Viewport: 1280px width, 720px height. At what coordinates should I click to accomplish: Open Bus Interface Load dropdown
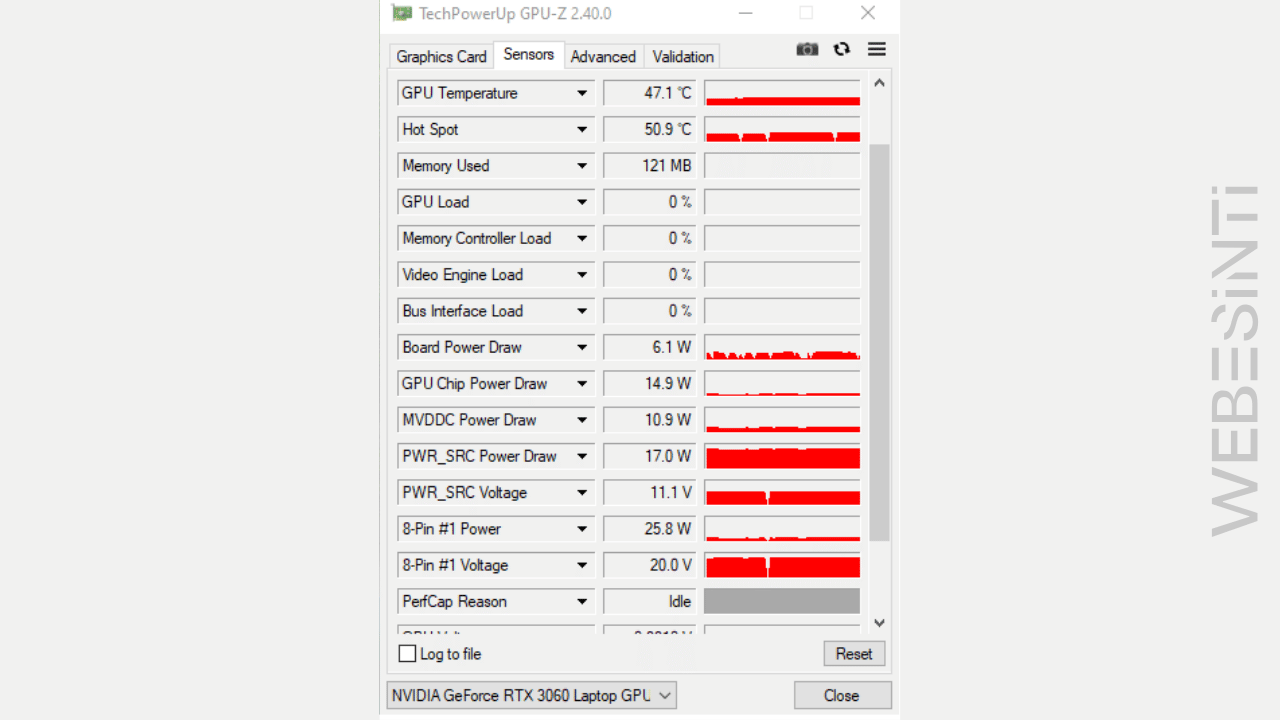pos(581,311)
